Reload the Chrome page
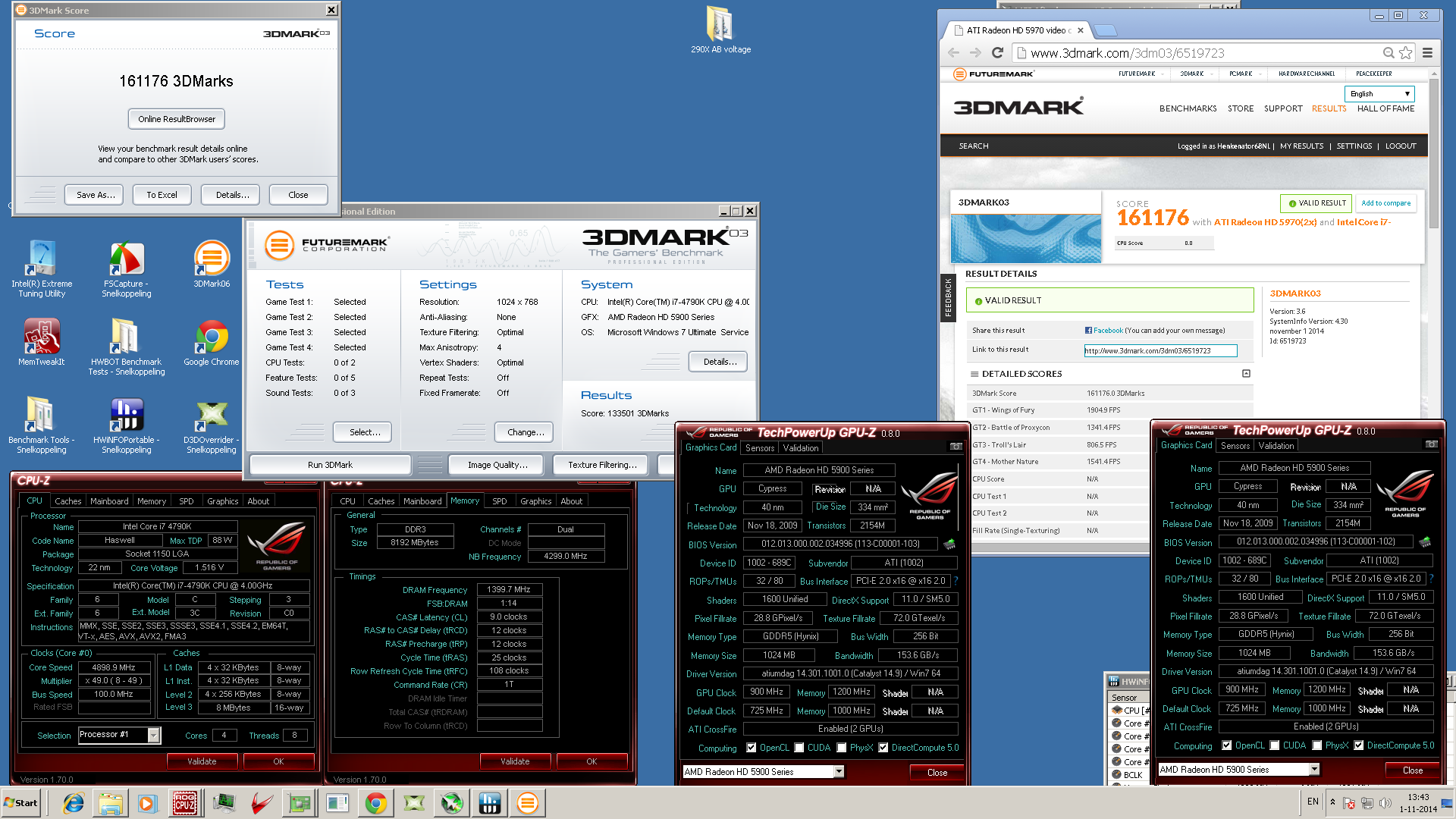Viewport: 1456px width, 819px height. (x=998, y=53)
